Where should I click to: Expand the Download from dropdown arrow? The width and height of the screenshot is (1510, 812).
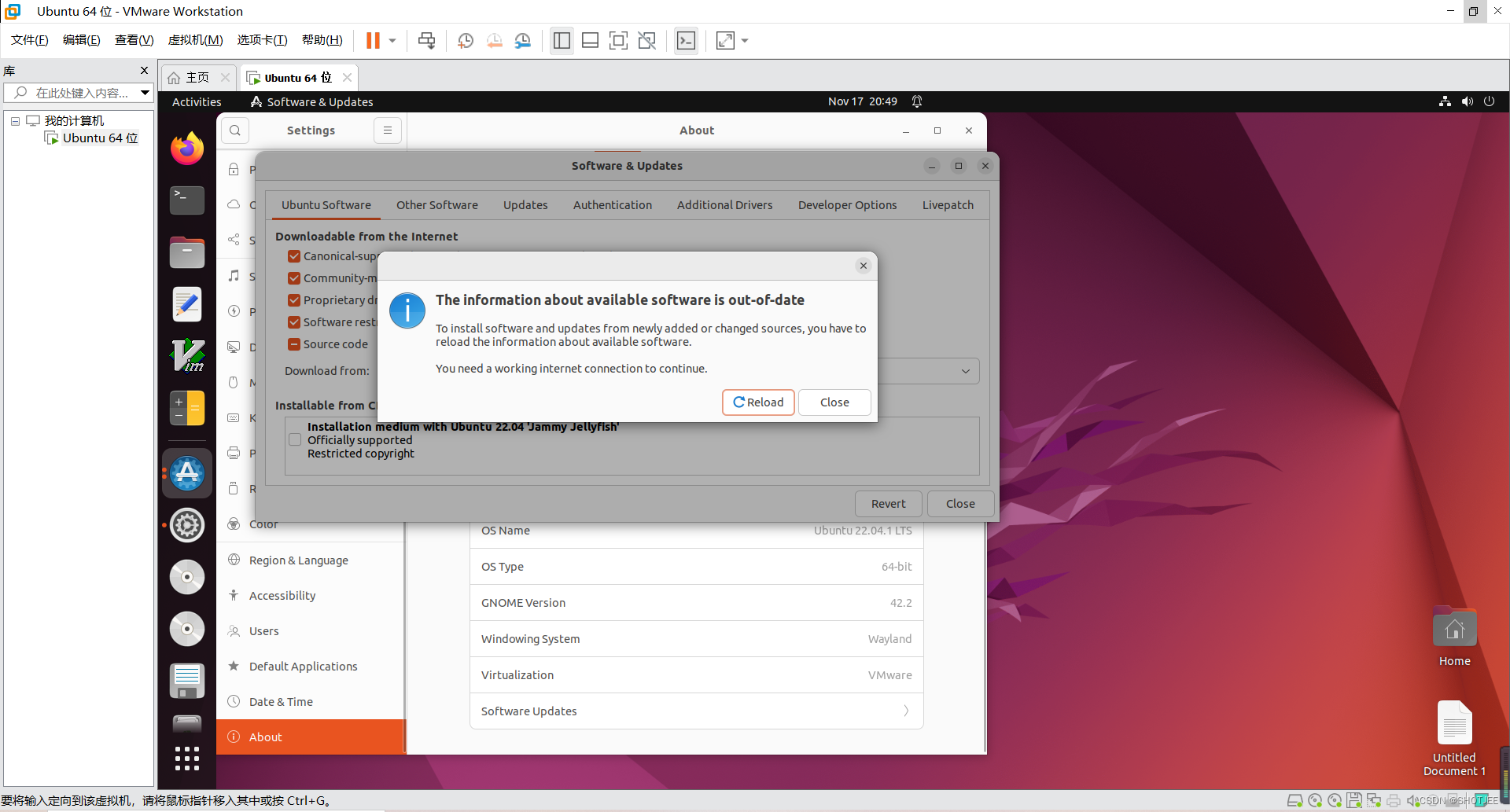tap(966, 371)
